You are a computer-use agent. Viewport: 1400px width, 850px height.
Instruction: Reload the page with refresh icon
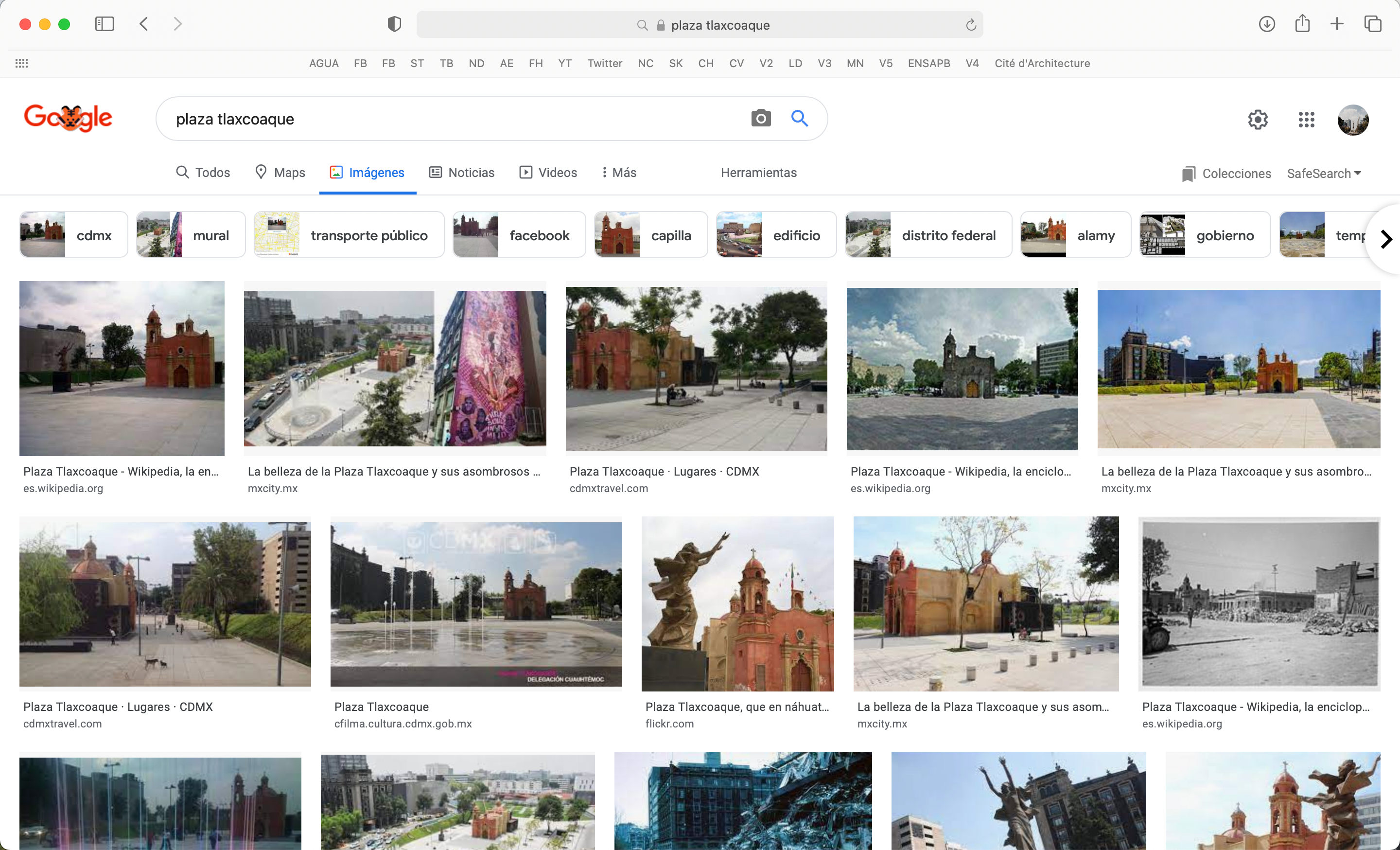click(970, 25)
